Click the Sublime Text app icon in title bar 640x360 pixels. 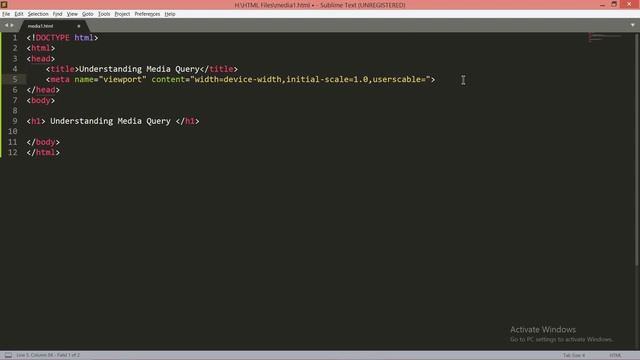4,4
